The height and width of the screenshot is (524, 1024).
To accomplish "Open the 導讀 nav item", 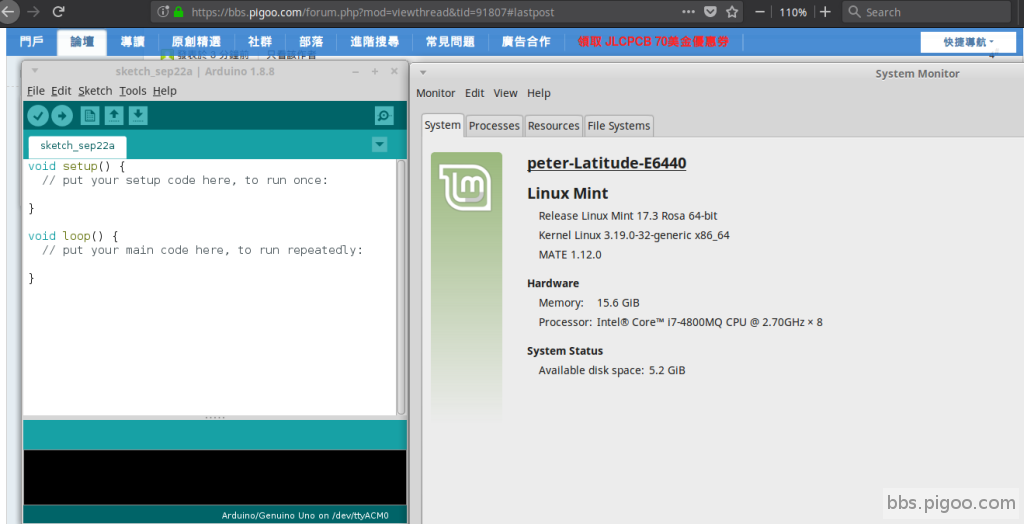I will coord(133,42).
